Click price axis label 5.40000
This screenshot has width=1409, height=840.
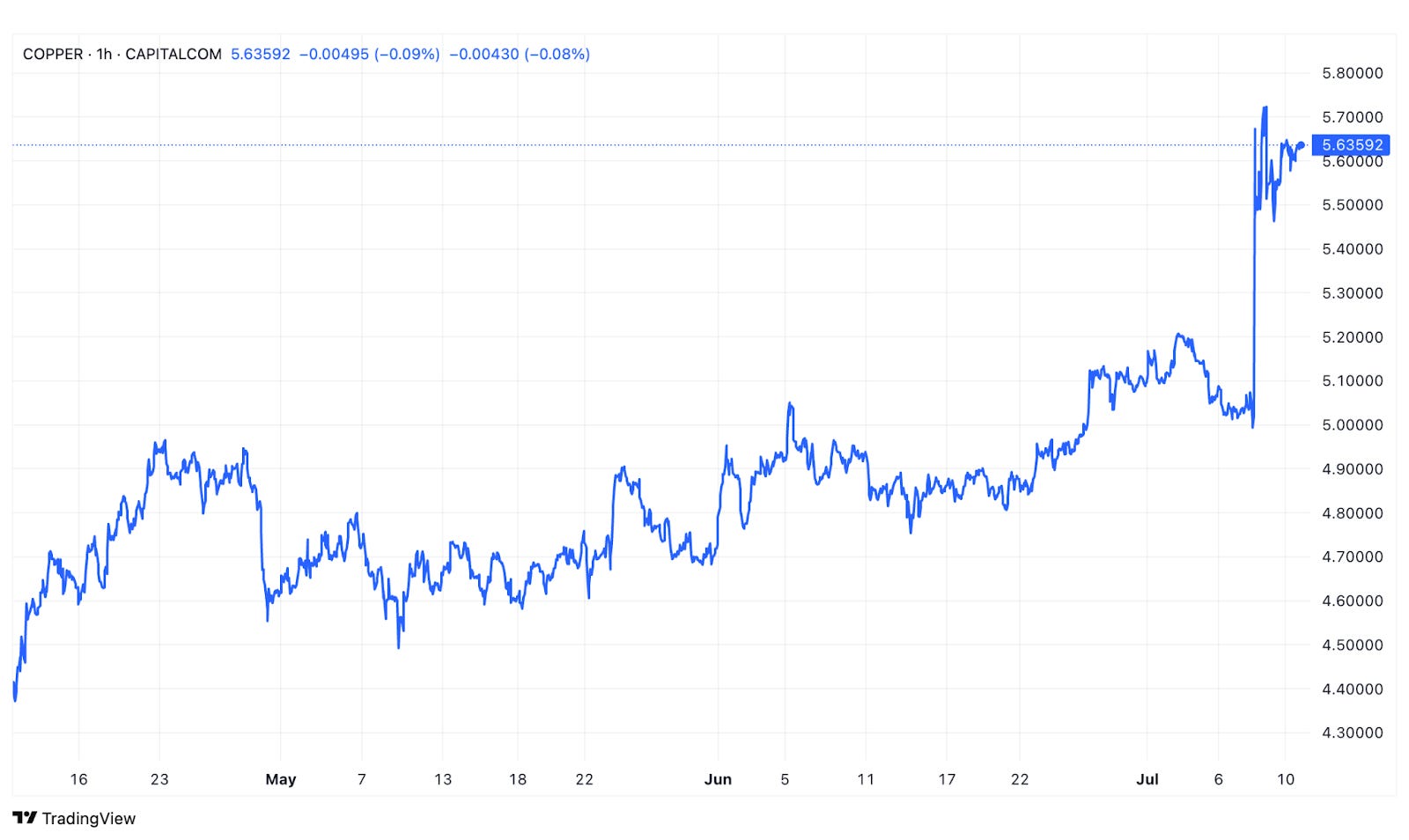click(1353, 249)
